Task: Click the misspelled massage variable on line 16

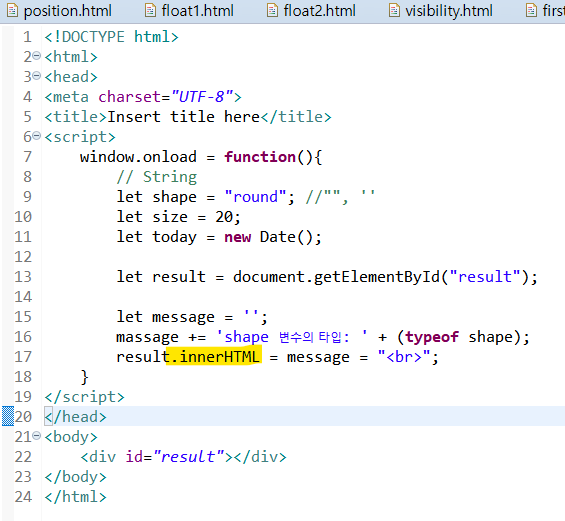Action: click(147, 337)
